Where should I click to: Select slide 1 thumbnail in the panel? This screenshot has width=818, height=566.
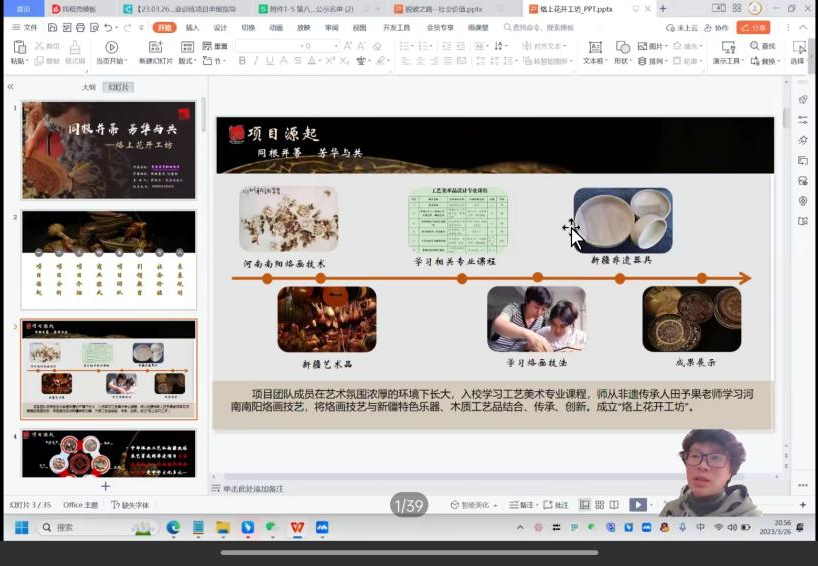(x=109, y=150)
